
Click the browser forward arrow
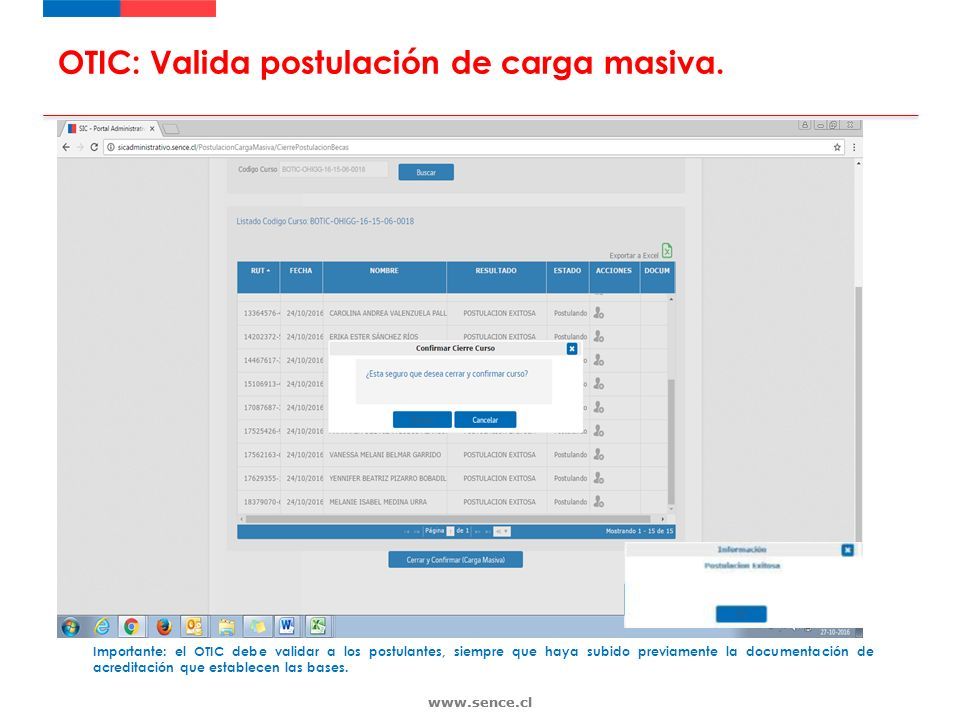click(80, 147)
